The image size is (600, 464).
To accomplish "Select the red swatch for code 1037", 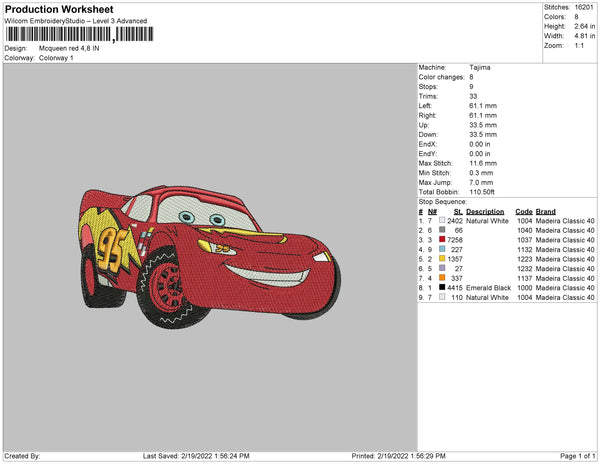I will (442, 240).
